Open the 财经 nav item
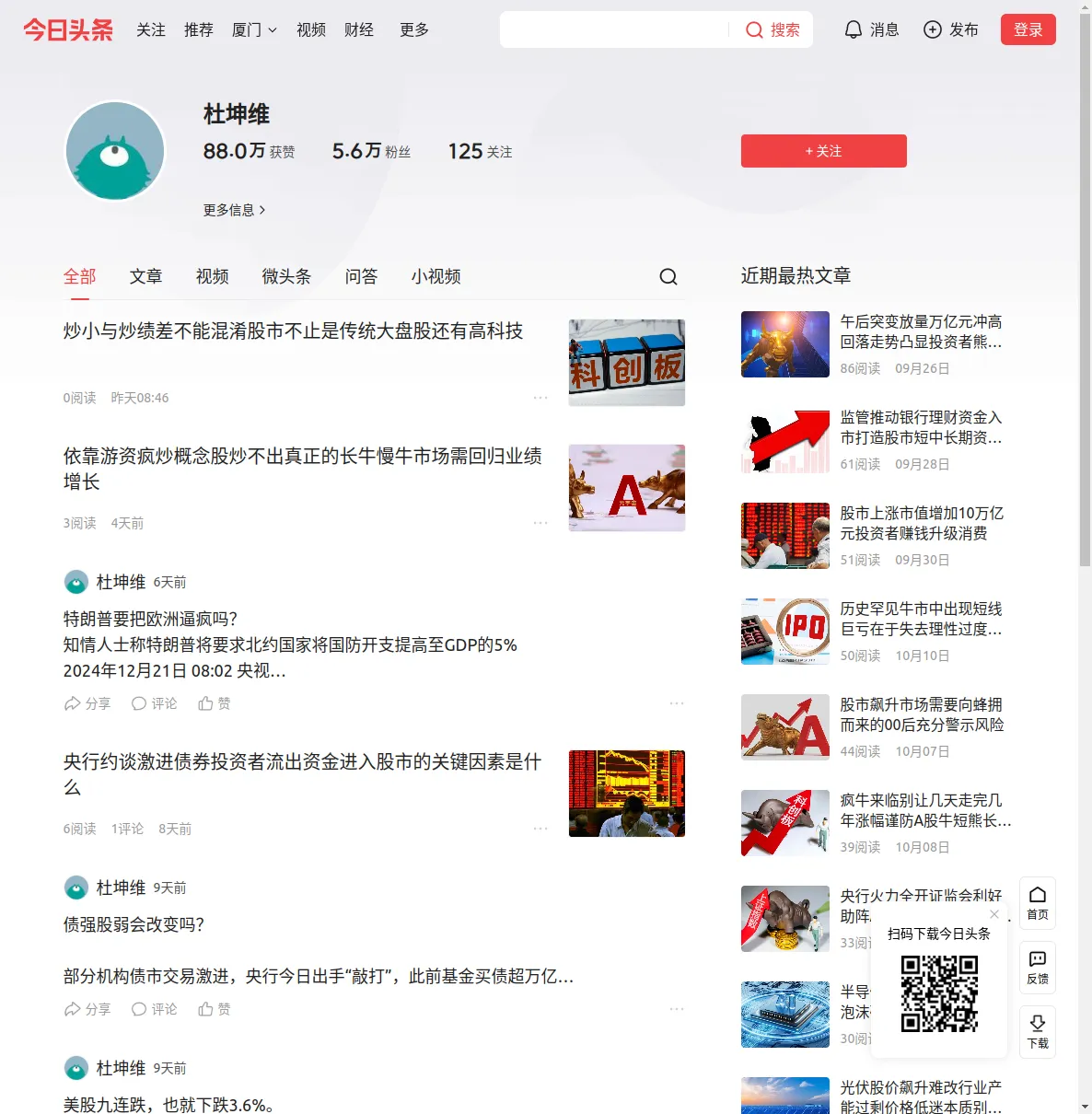The height and width of the screenshot is (1114, 1092). [359, 29]
